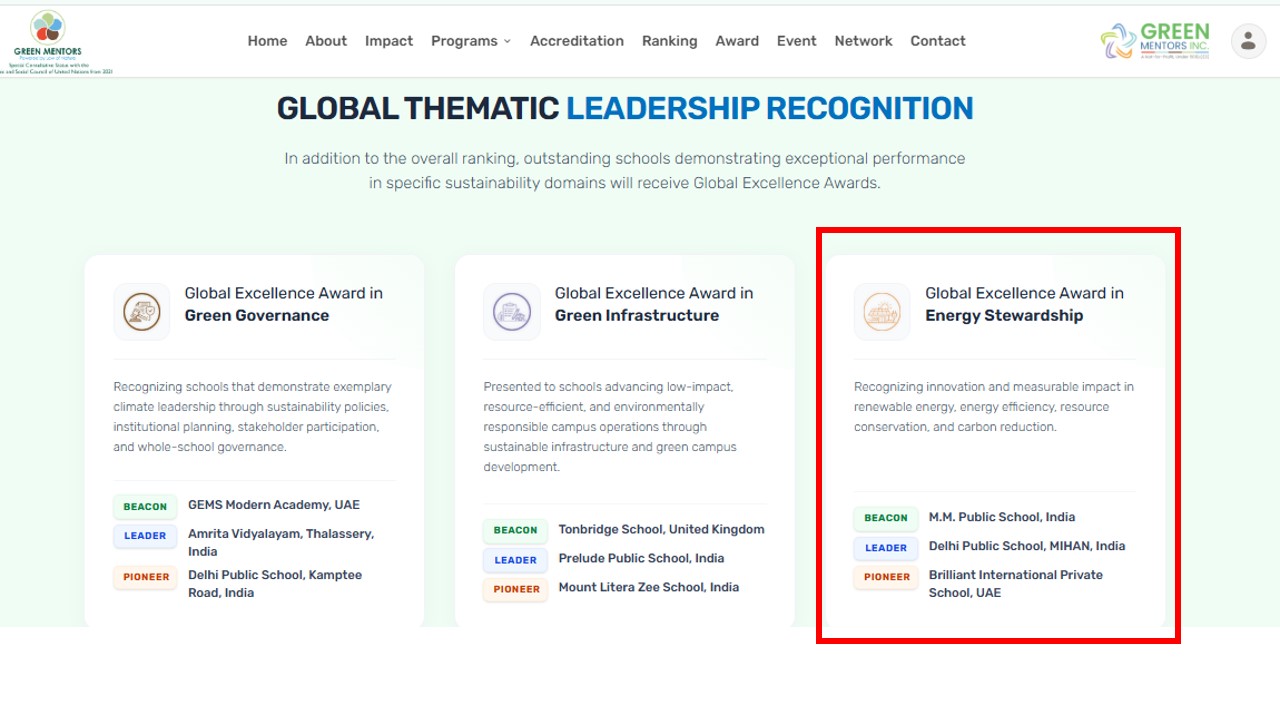Select the Award menu item
This screenshot has width=1280, height=720.
point(737,41)
